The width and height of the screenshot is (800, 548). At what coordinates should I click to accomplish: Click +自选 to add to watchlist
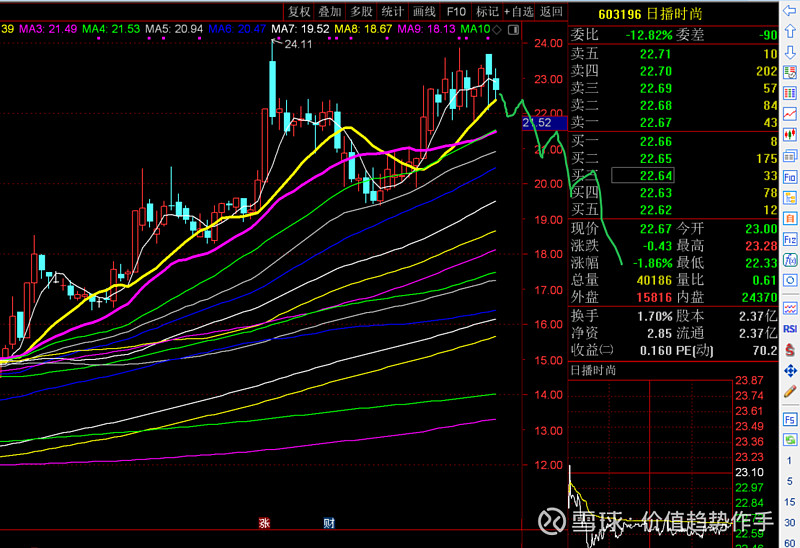[519, 11]
